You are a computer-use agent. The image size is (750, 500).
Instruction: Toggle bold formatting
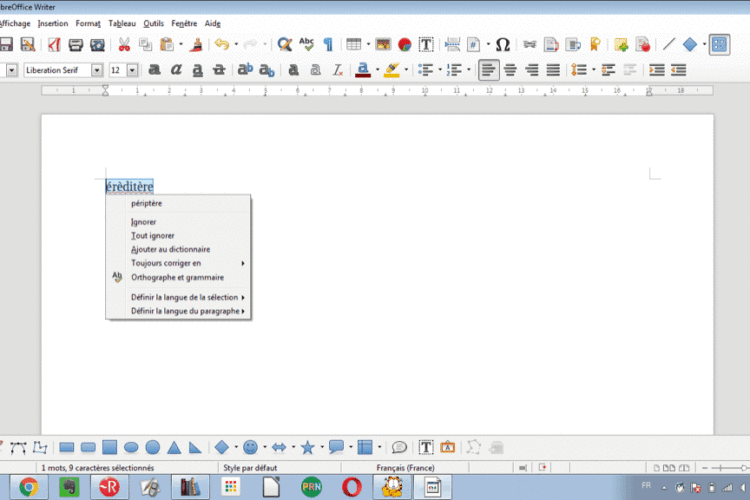coord(154,70)
